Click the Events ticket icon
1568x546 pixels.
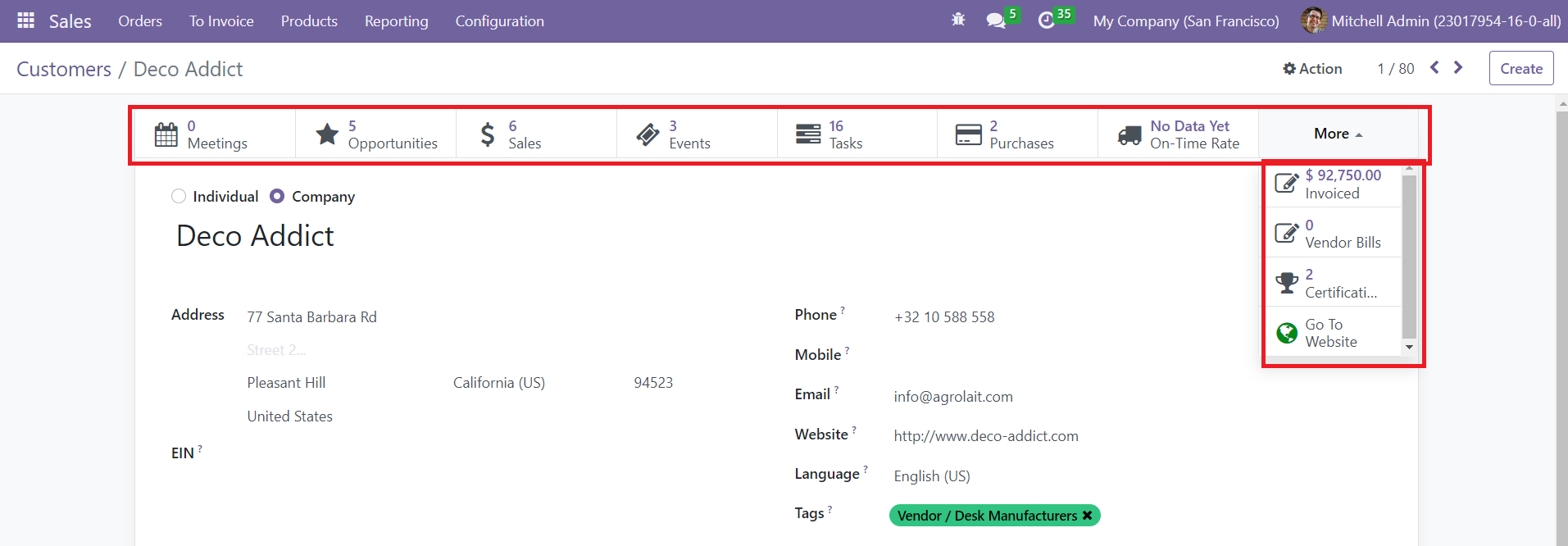(x=648, y=134)
